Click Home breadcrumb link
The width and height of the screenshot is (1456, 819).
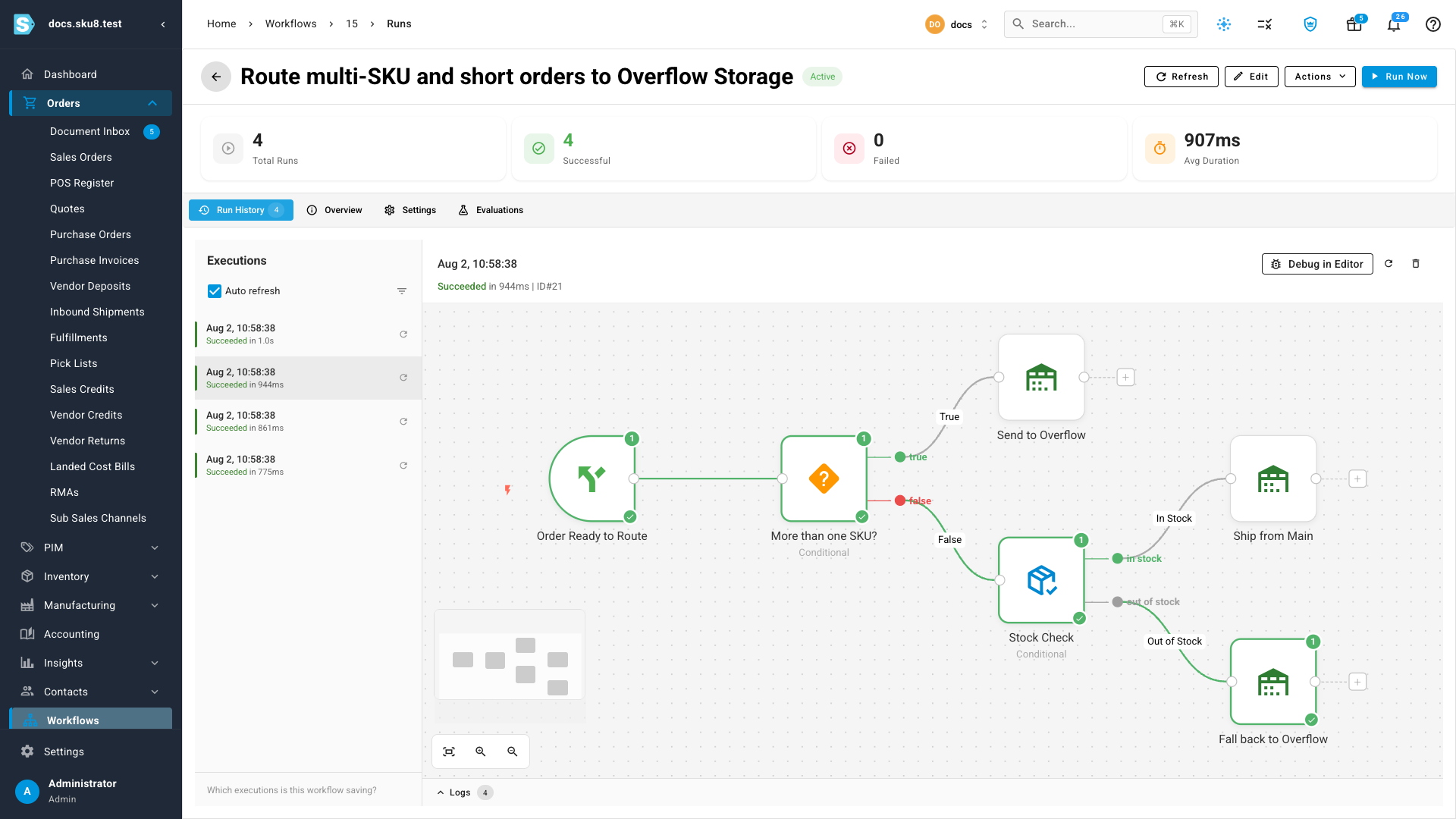pos(221,24)
